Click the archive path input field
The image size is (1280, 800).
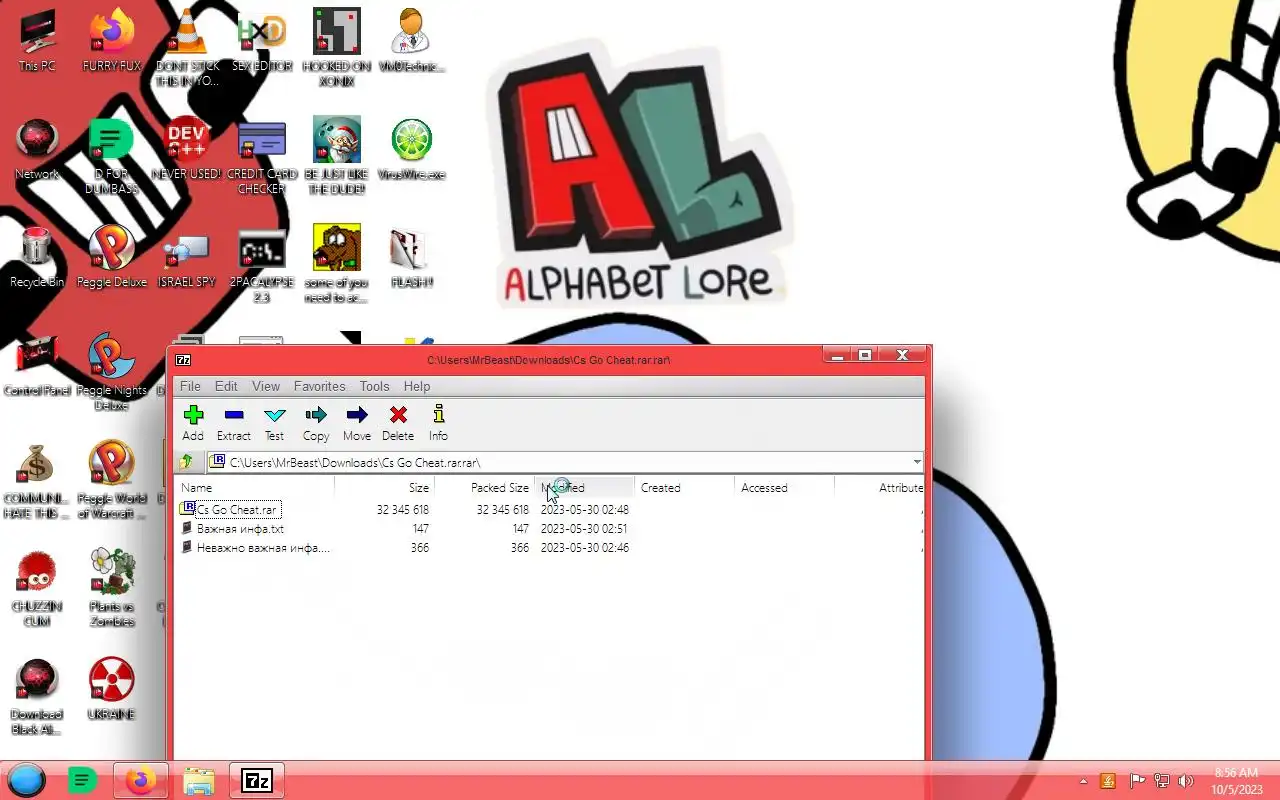click(x=566, y=462)
